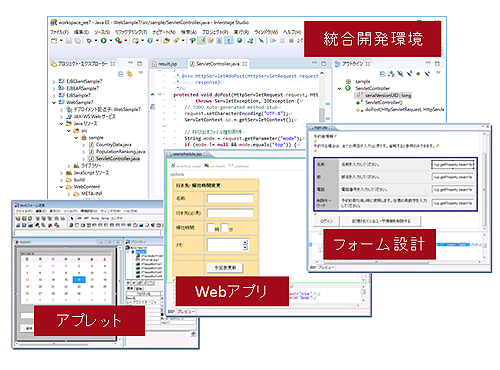
Task: Open the Project Explorer view menu triangle
Action: 141,73
